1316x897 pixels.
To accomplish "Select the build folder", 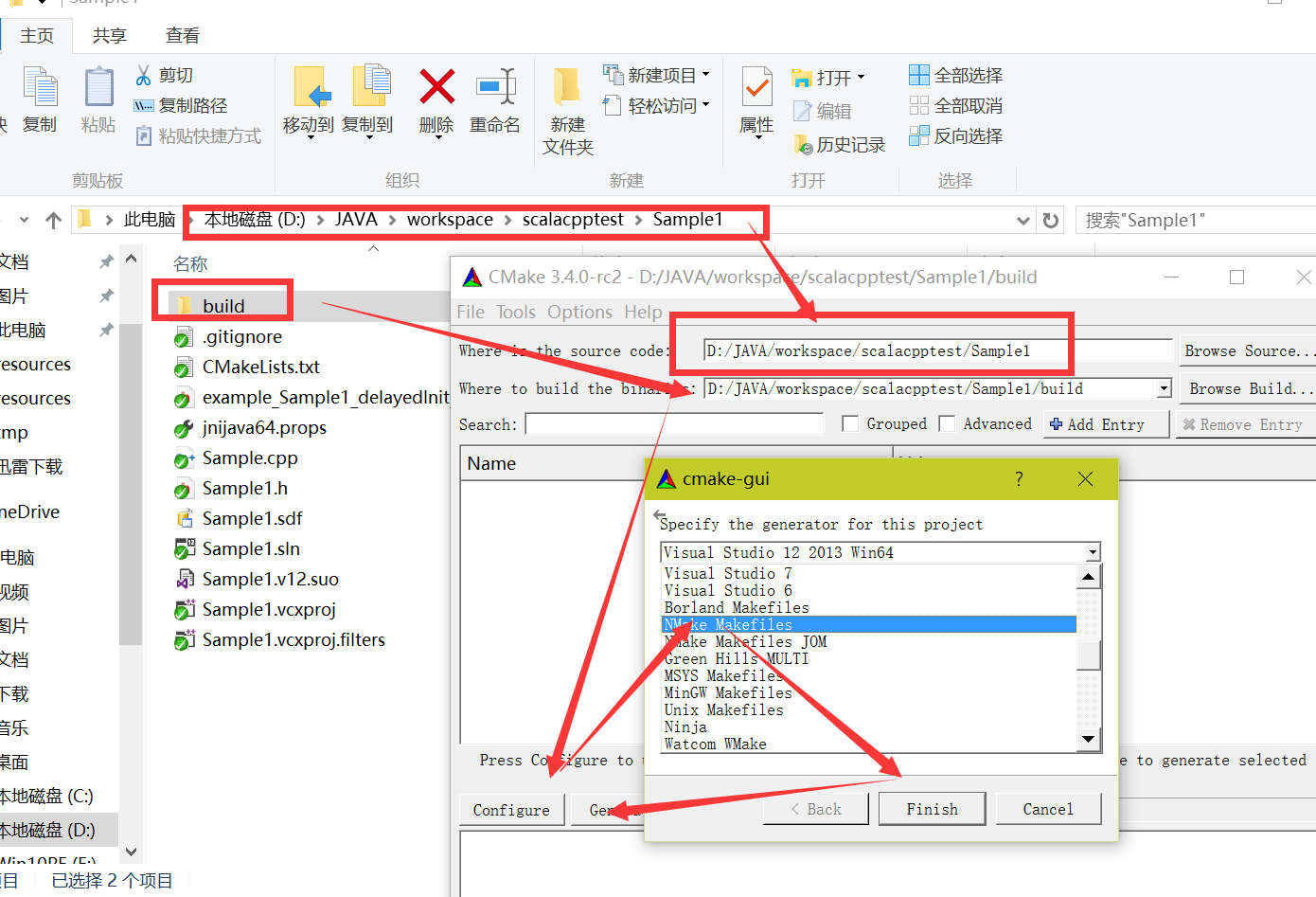I will pyautogui.click(x=222, y=306).
